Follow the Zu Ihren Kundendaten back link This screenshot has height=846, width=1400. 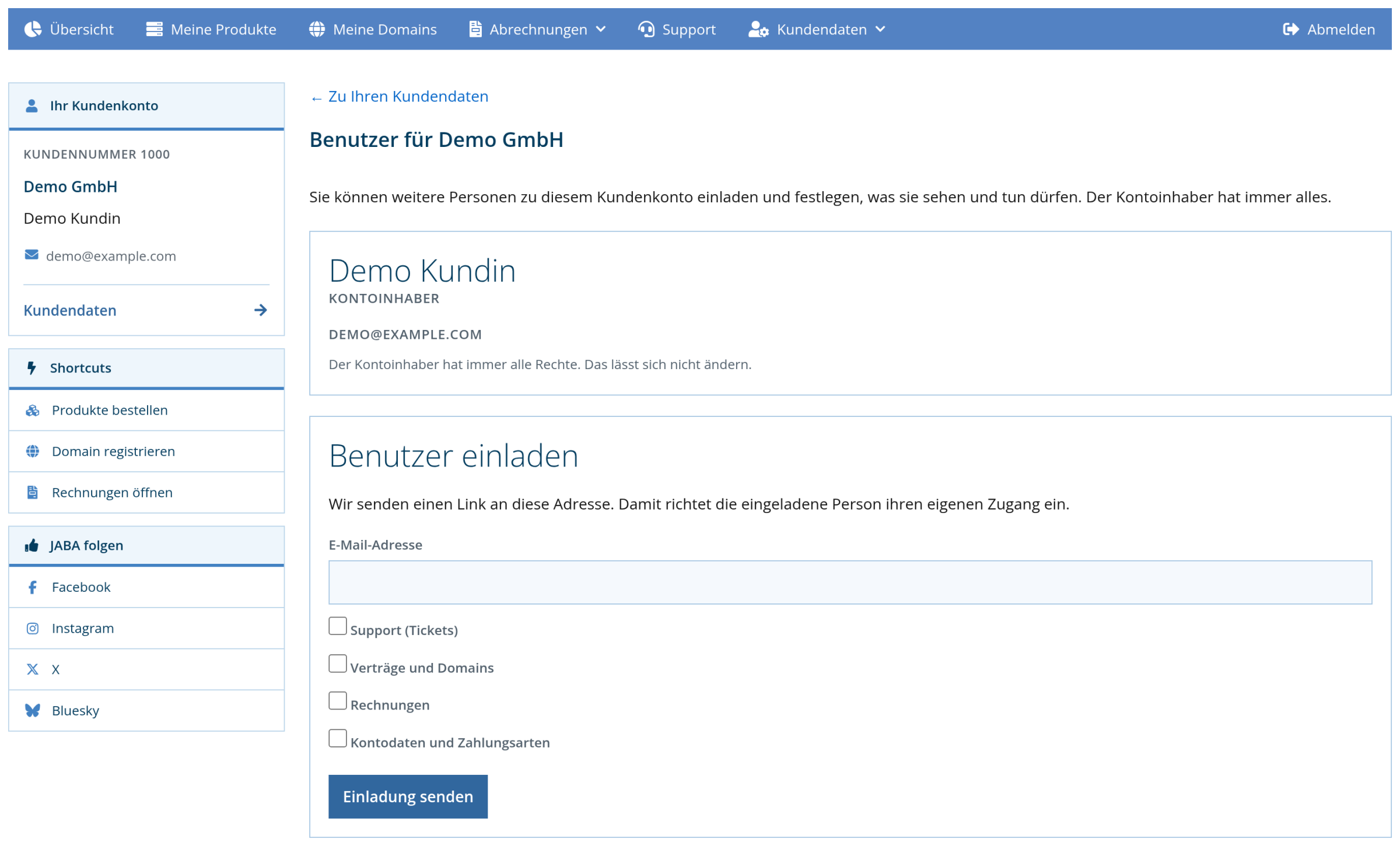(x=400, y=96)
